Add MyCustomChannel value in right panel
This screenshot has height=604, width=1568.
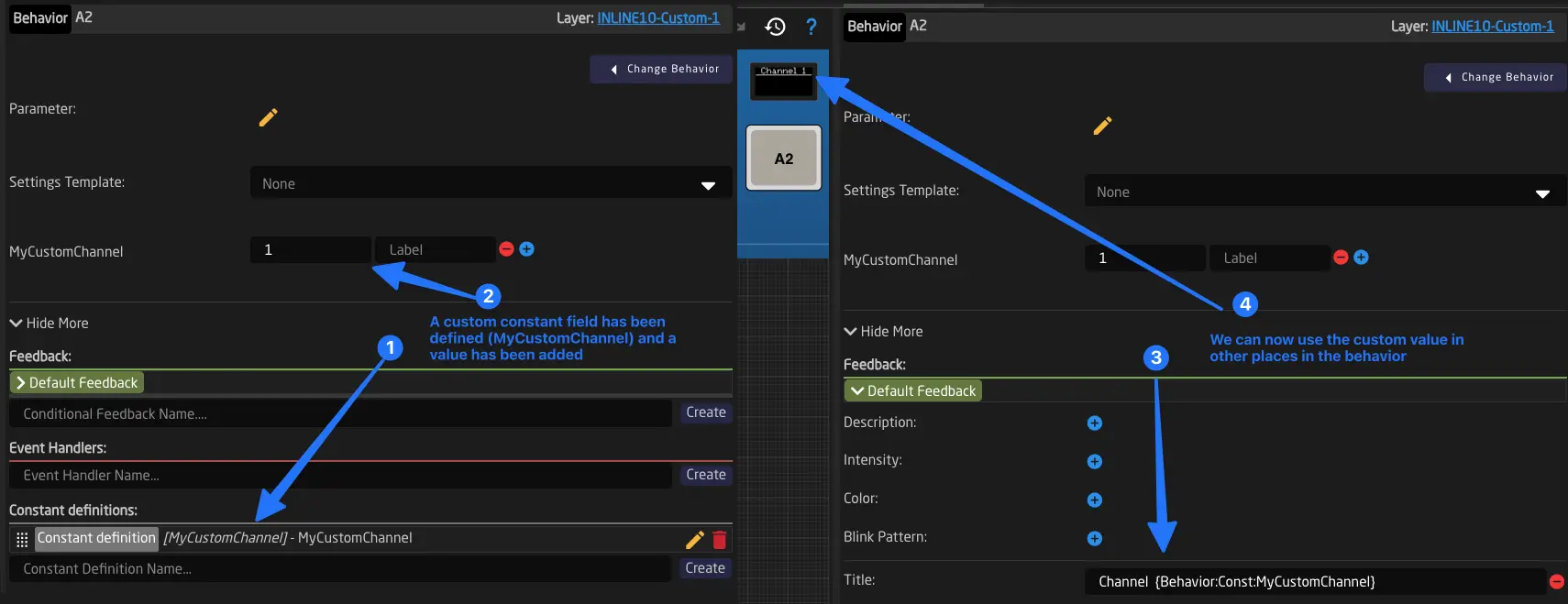tap(1361, 258)
